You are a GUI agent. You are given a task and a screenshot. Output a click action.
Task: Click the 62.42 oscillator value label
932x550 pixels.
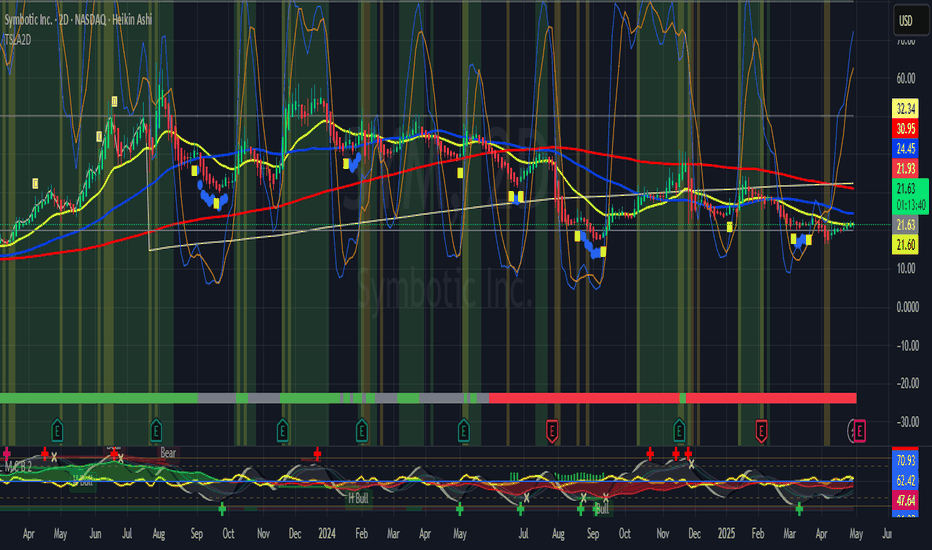[905, 480]
